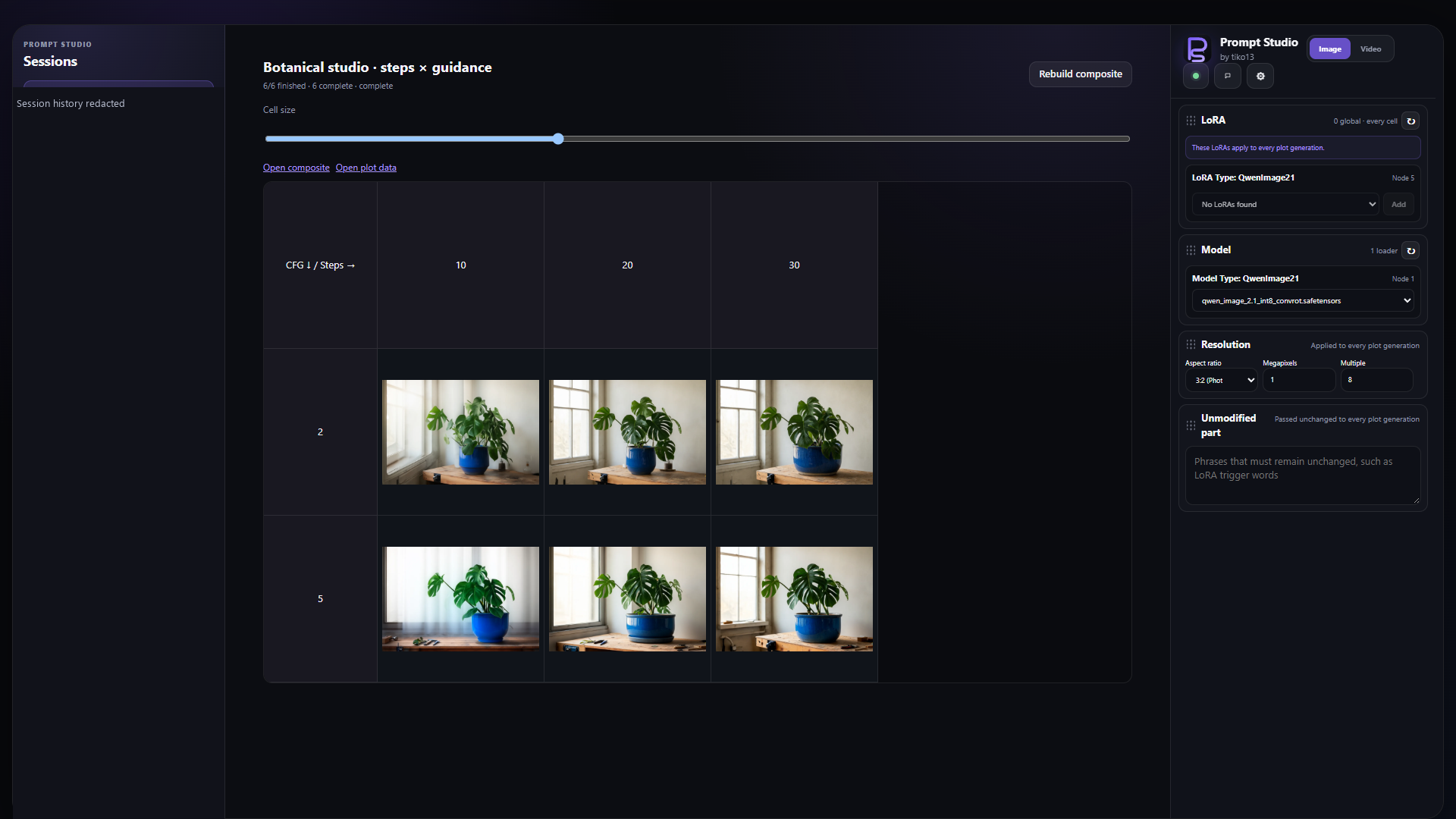The height and width of the screenshot is (819, 1456).
Task: Switch to Video mode
Action: point(1370,49)
